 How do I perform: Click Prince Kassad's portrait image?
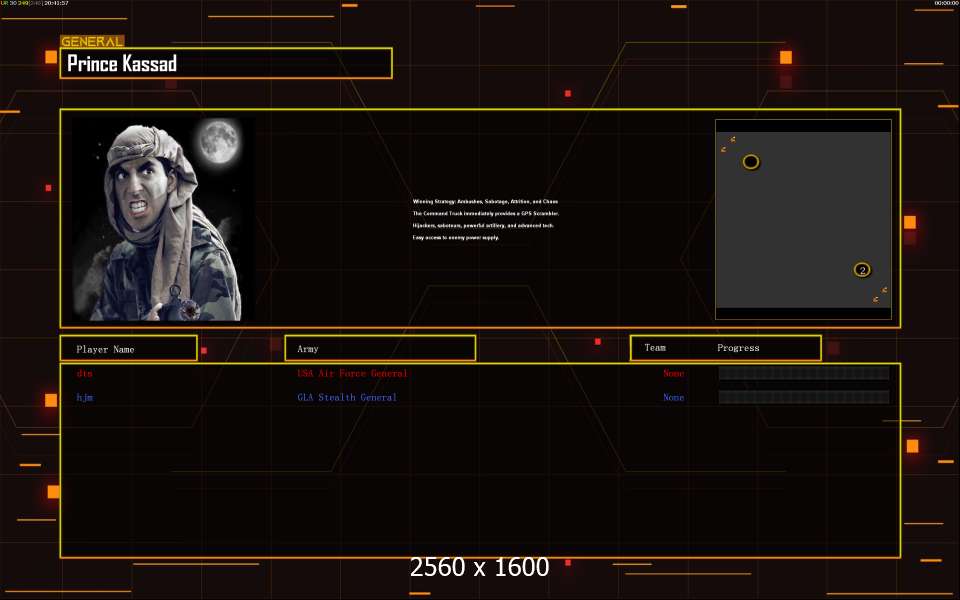tap(160, 220)
